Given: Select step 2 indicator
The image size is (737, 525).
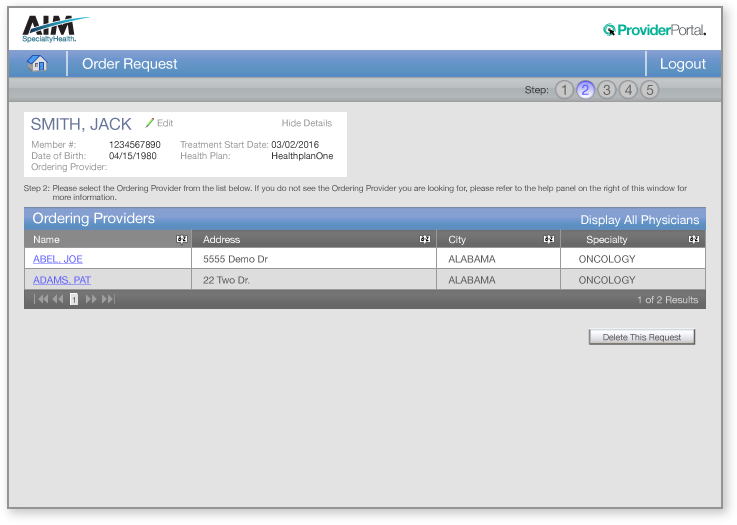Looking at the screenshot, I should coord(585,89).
